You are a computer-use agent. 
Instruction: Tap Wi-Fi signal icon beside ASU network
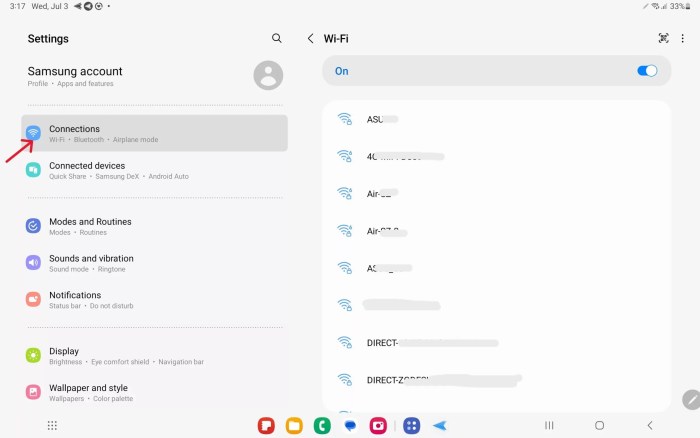[x=345, y=119]
